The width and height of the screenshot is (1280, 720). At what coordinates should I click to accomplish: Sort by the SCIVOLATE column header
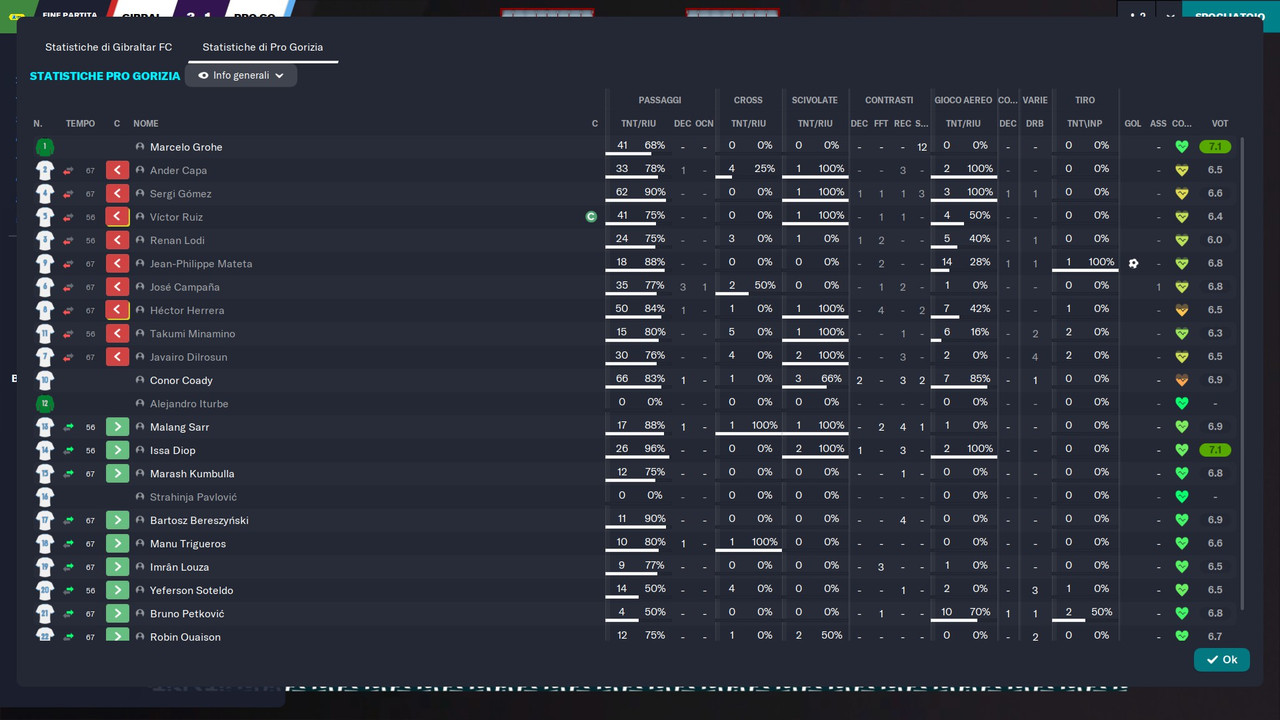pyautogui.click(x=815, y=100)
